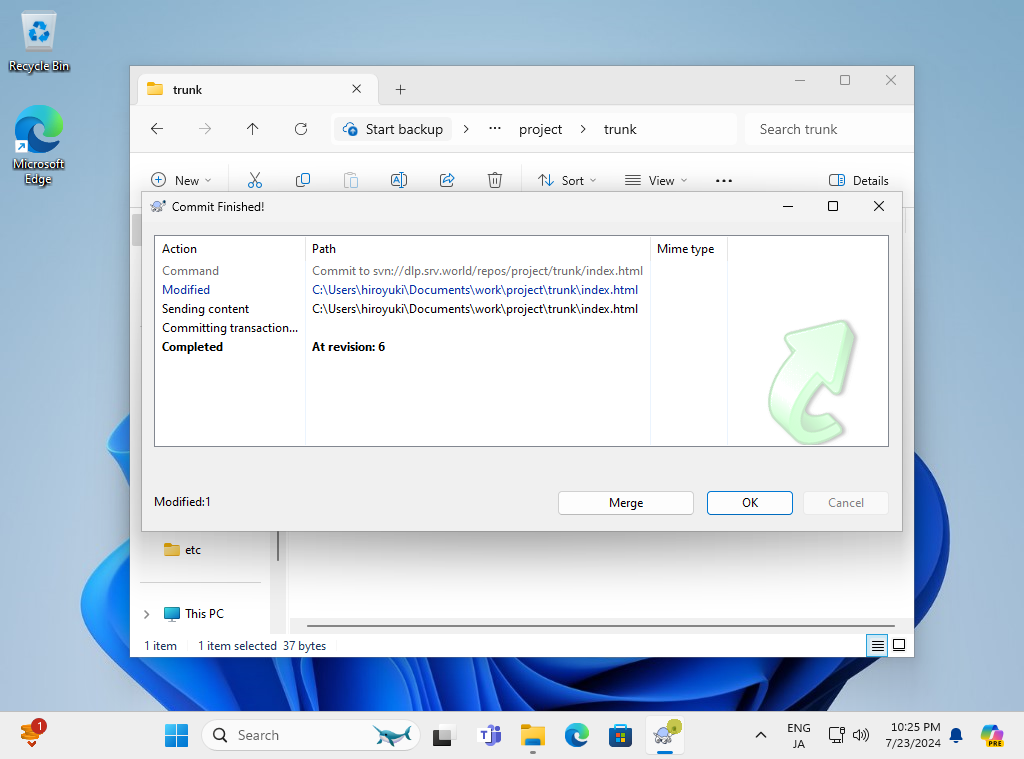Open the Recycle Bin desktop icon
The image size is (1024, 759).
(39, 42)
